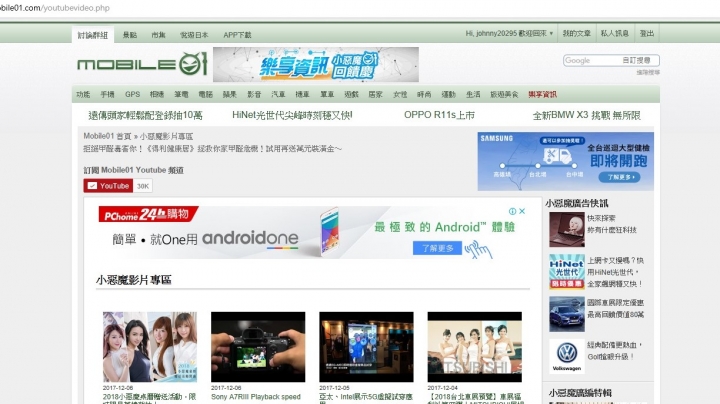Click the OPPO R11s上市 headline link
This screenshot has height=404, width=720.
point(439,115)
